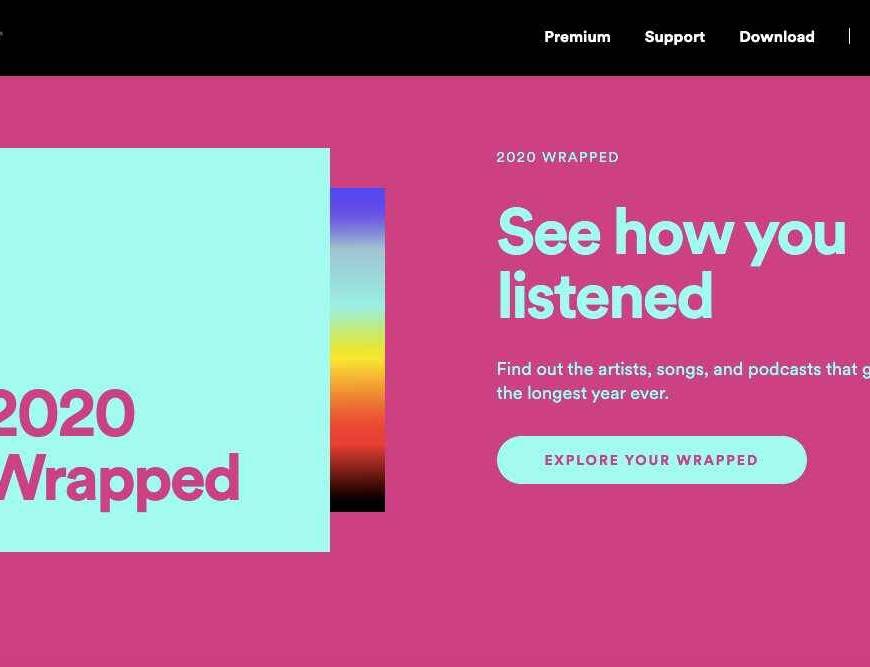Select Download in the top navigation

[x=776, y=37]
